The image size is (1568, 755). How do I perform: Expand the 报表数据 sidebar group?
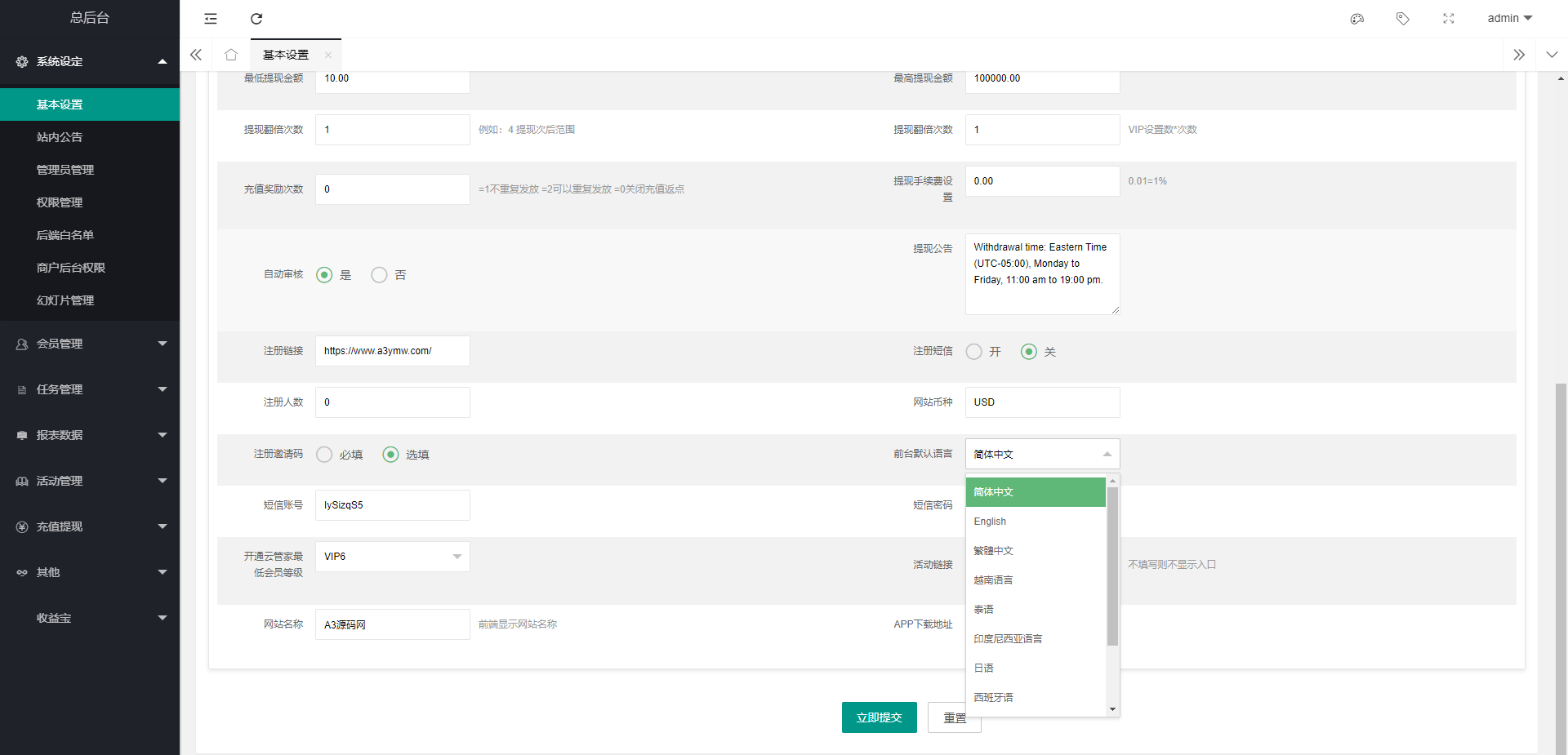90,435
